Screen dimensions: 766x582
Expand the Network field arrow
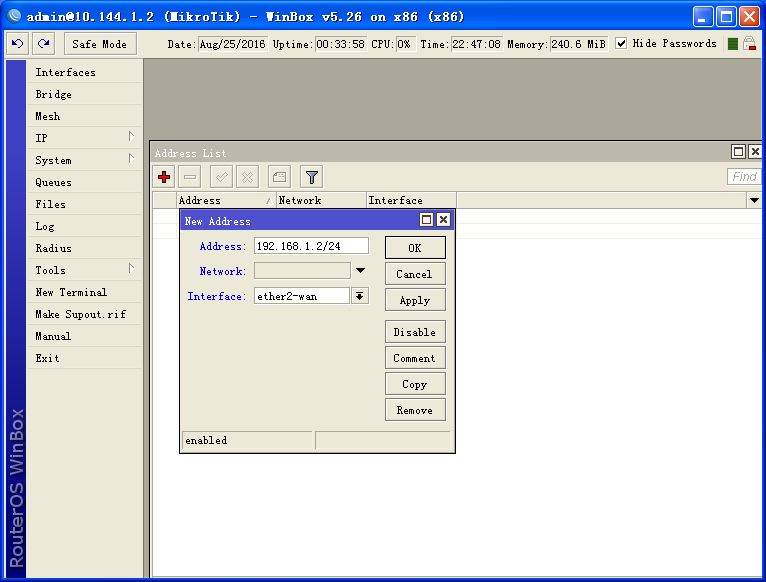[361, 271]
